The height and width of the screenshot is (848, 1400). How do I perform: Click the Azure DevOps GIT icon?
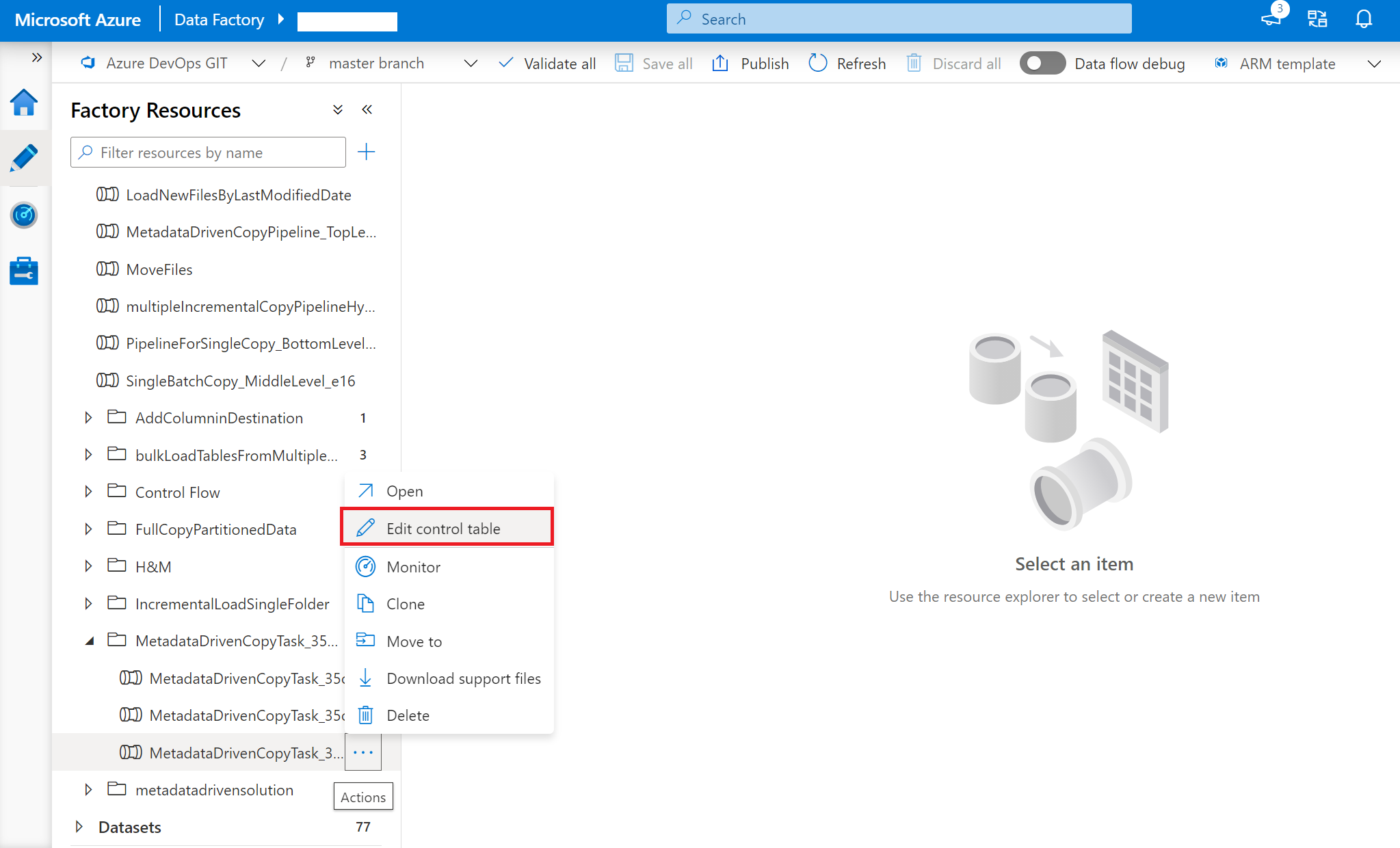click(91, 62)
